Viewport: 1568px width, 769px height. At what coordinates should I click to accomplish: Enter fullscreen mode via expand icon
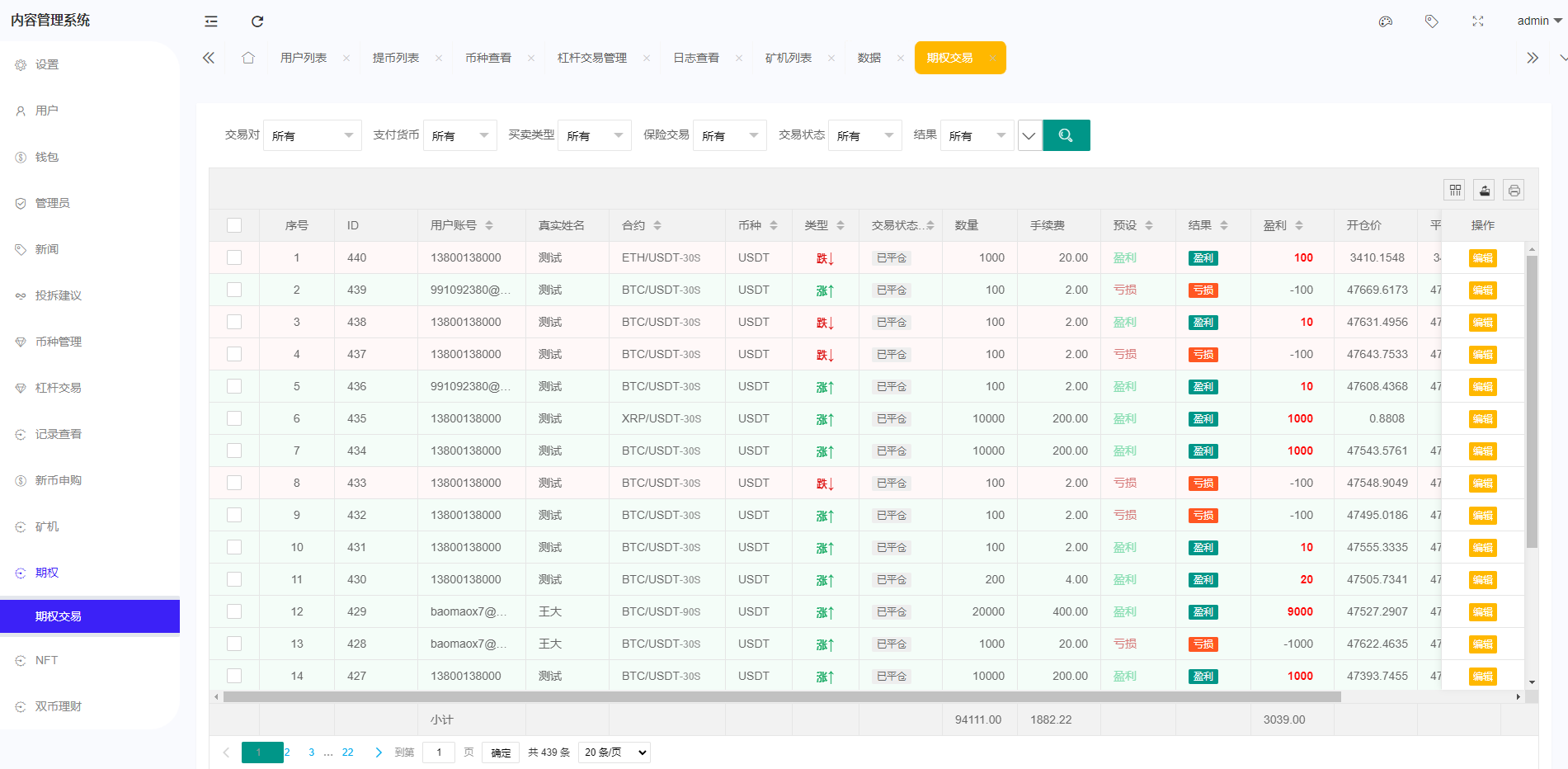click(1477, 21)
